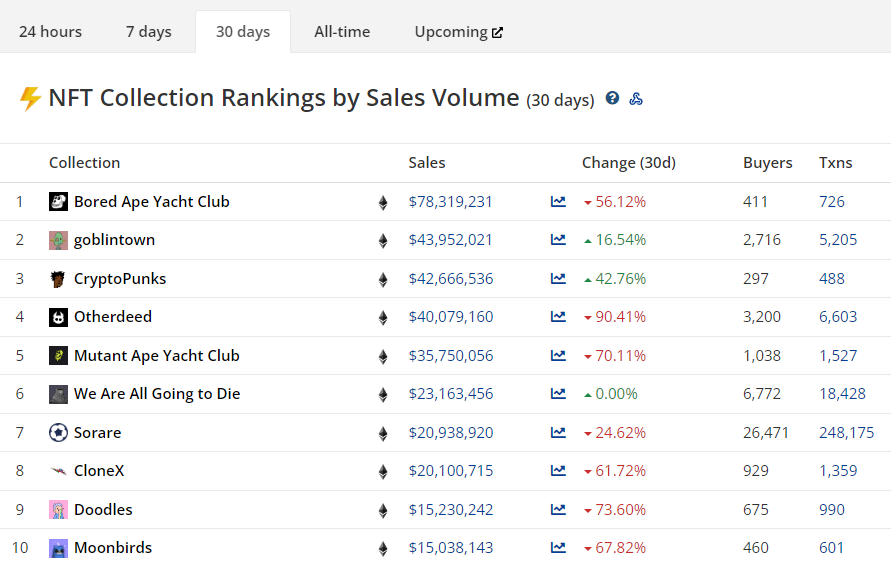Click the Change (30d) column header
The height and width of the screenshot is (567, 891).
pyautogui.click(x=628, y=163)
